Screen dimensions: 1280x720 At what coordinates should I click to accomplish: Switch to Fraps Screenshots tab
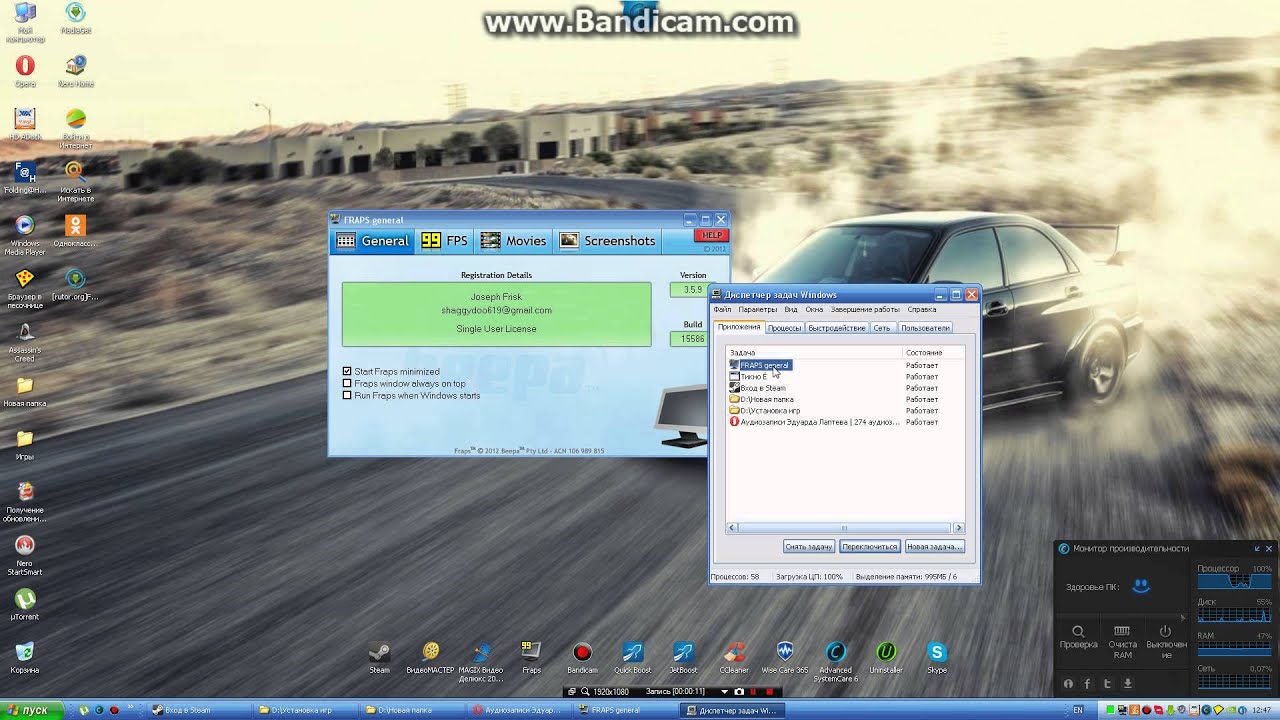click(x=607, y=241)
